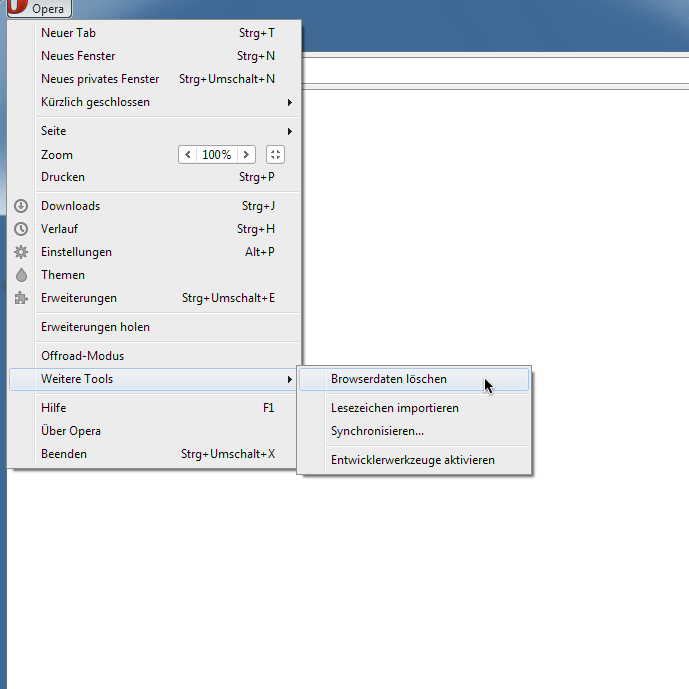689x689 pixels.
Task: Click the browser address bar field
Action: [495, 70]
